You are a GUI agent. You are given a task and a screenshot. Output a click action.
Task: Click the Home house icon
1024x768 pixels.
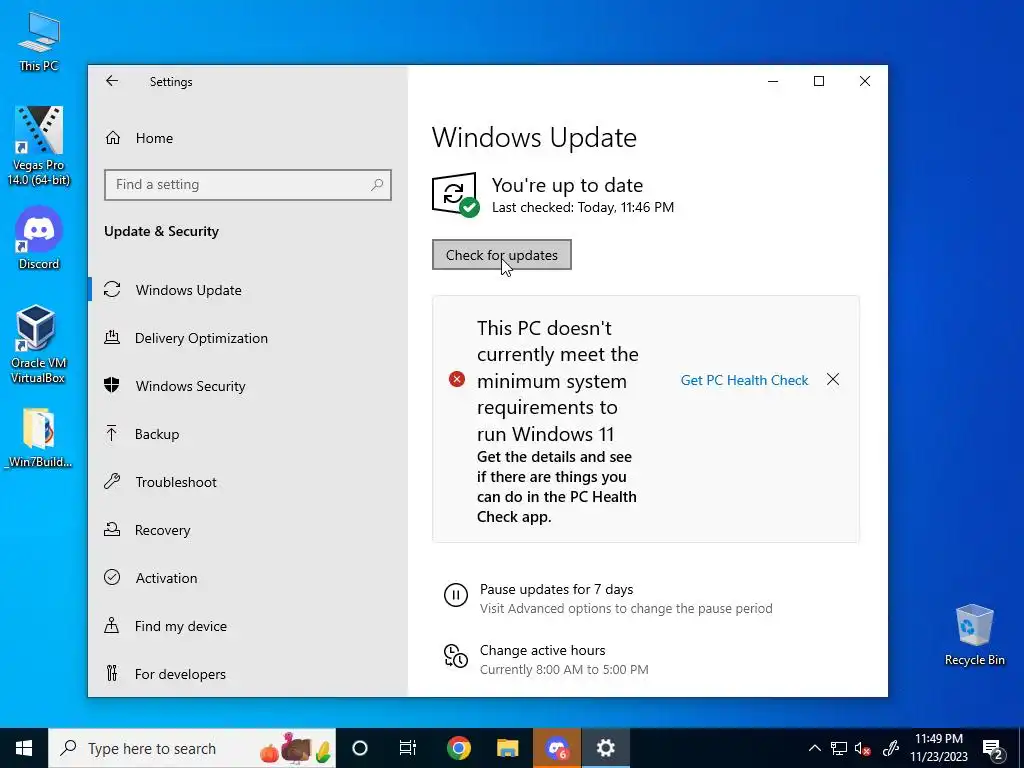point(113,138)
